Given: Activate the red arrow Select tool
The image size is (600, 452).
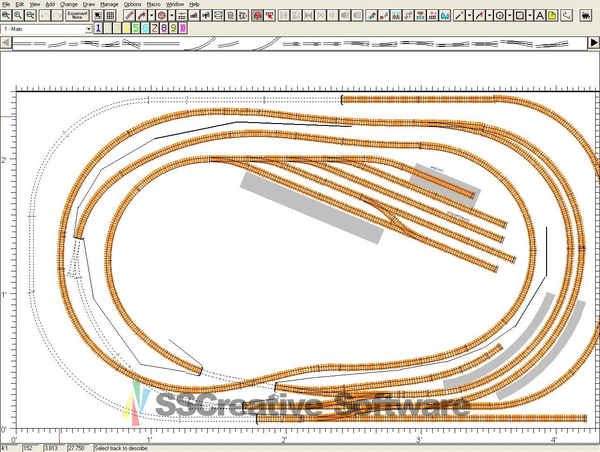Looking at the screenshot, I should click(270, 16).
